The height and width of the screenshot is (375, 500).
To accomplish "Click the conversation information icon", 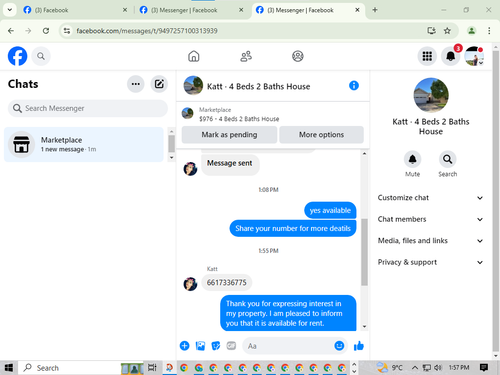I will pyautogui.click(x=354, y=86).
